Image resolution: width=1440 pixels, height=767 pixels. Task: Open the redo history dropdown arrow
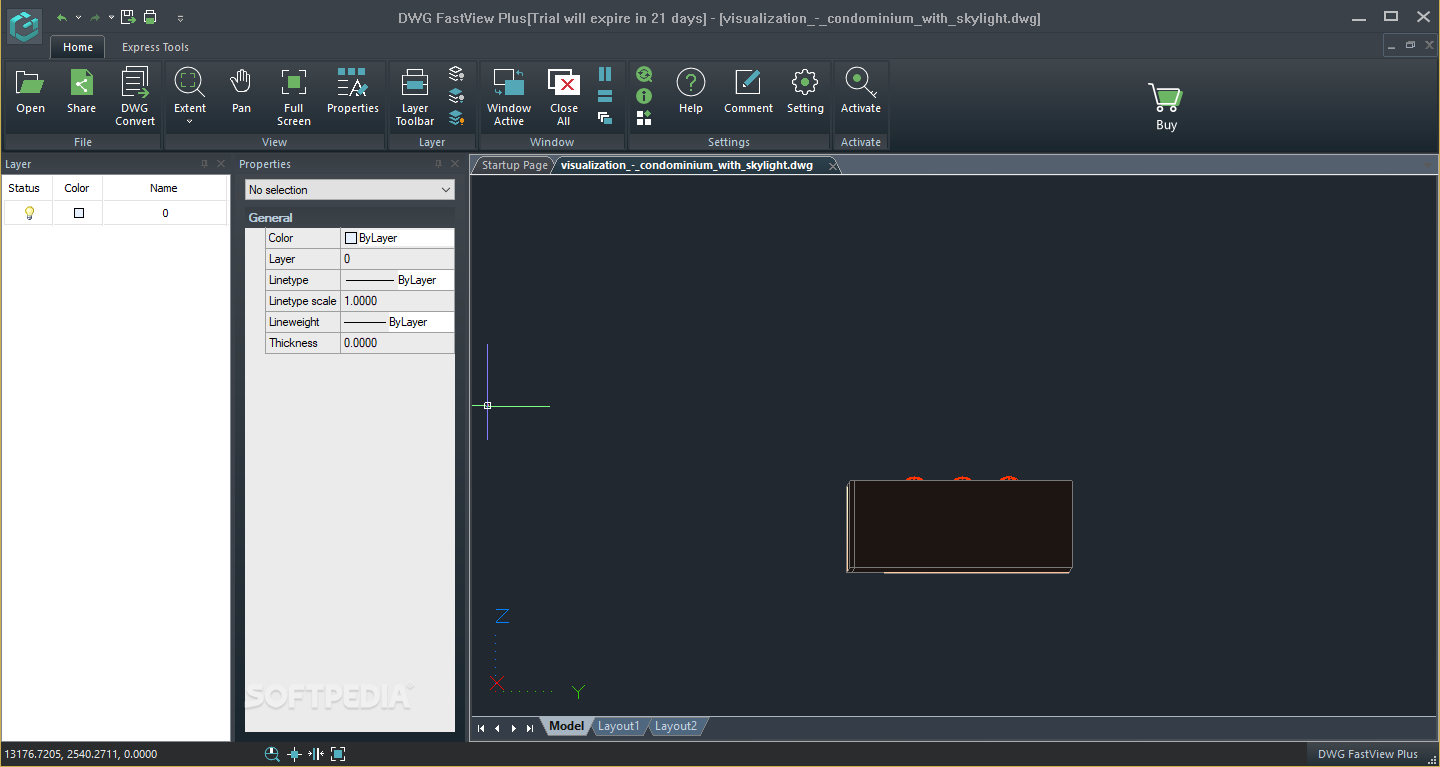click(111, 18)
